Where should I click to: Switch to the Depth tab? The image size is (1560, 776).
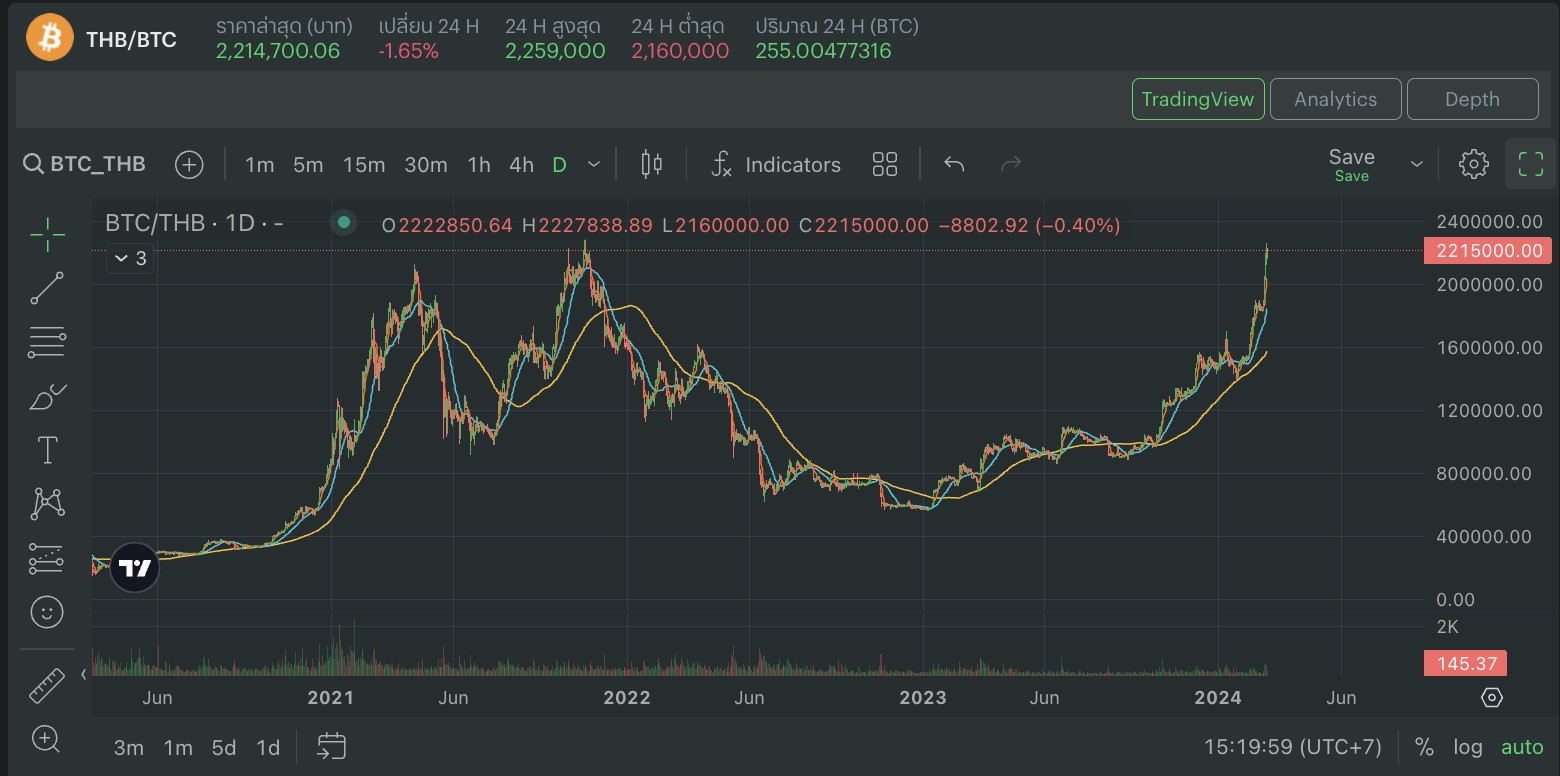(x=1472, y=99)
